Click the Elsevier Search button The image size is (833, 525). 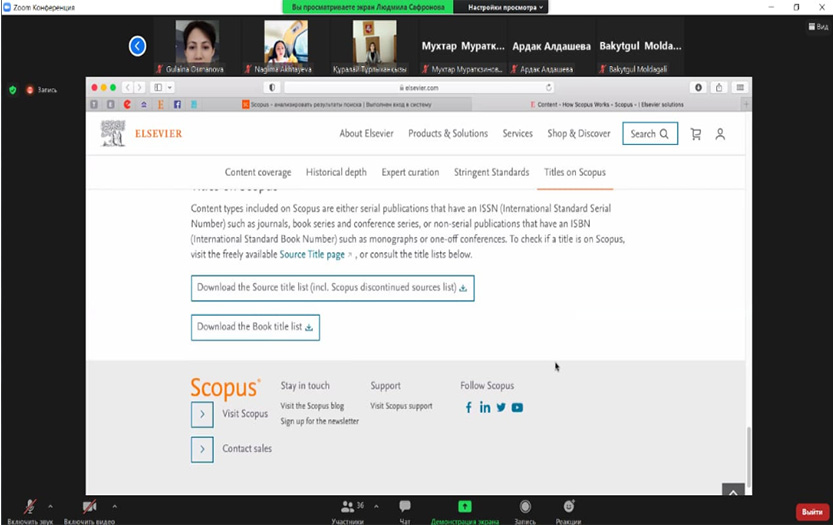tap(650, 133)
